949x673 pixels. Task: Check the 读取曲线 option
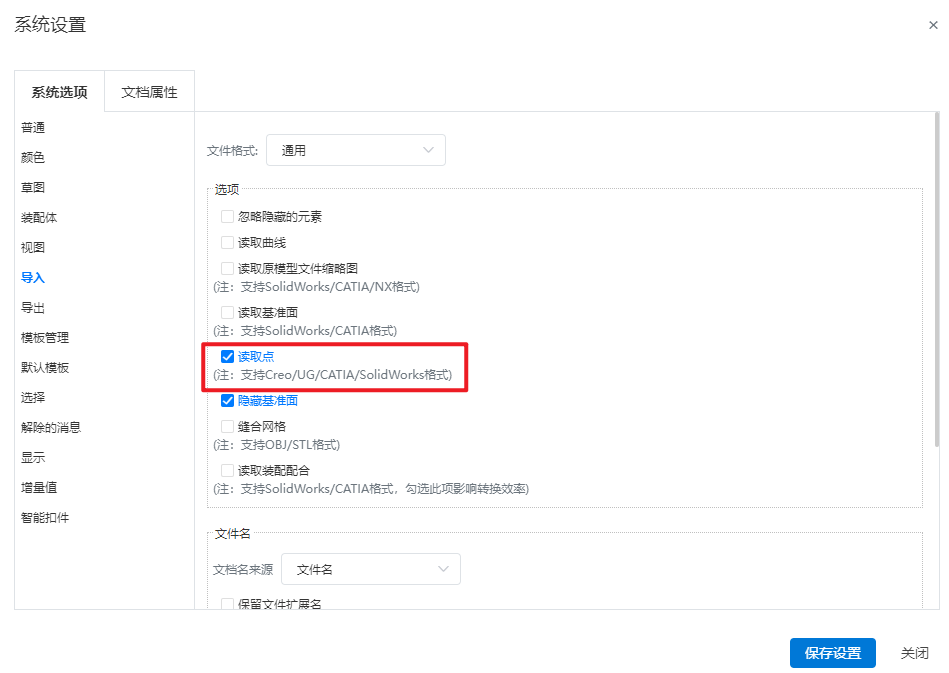coord(228,243)
